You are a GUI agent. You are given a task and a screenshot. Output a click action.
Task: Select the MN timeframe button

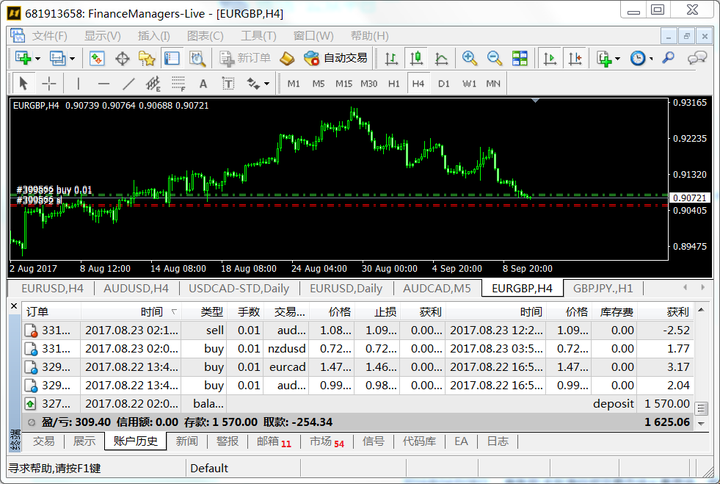[x=493, y=84]
